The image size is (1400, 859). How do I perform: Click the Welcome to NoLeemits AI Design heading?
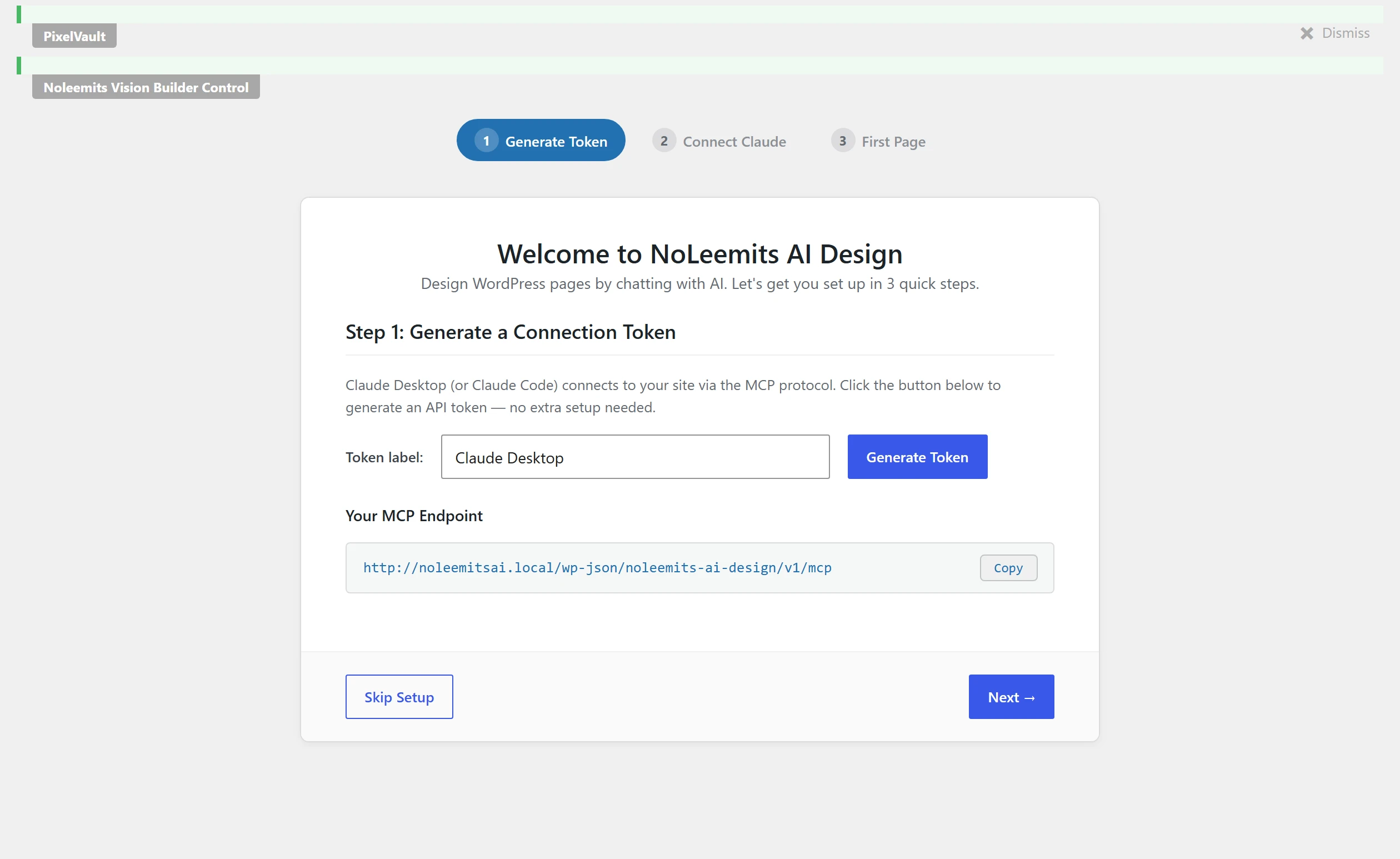tap(700, 254)
